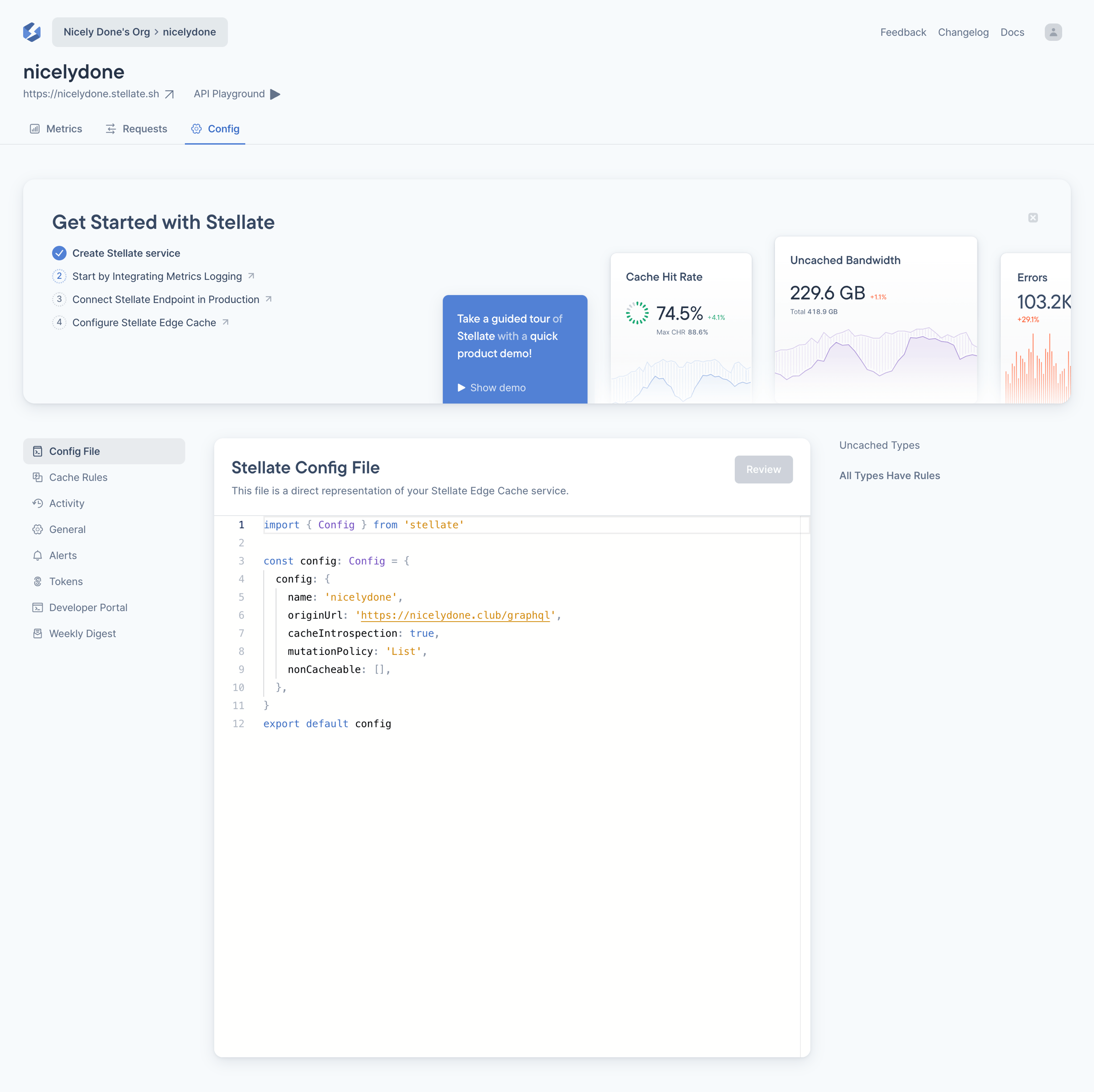This screenshot has height=1092, width=1094.
Task: Click nicelydone breadcrumb item
Action: (189, 32)
